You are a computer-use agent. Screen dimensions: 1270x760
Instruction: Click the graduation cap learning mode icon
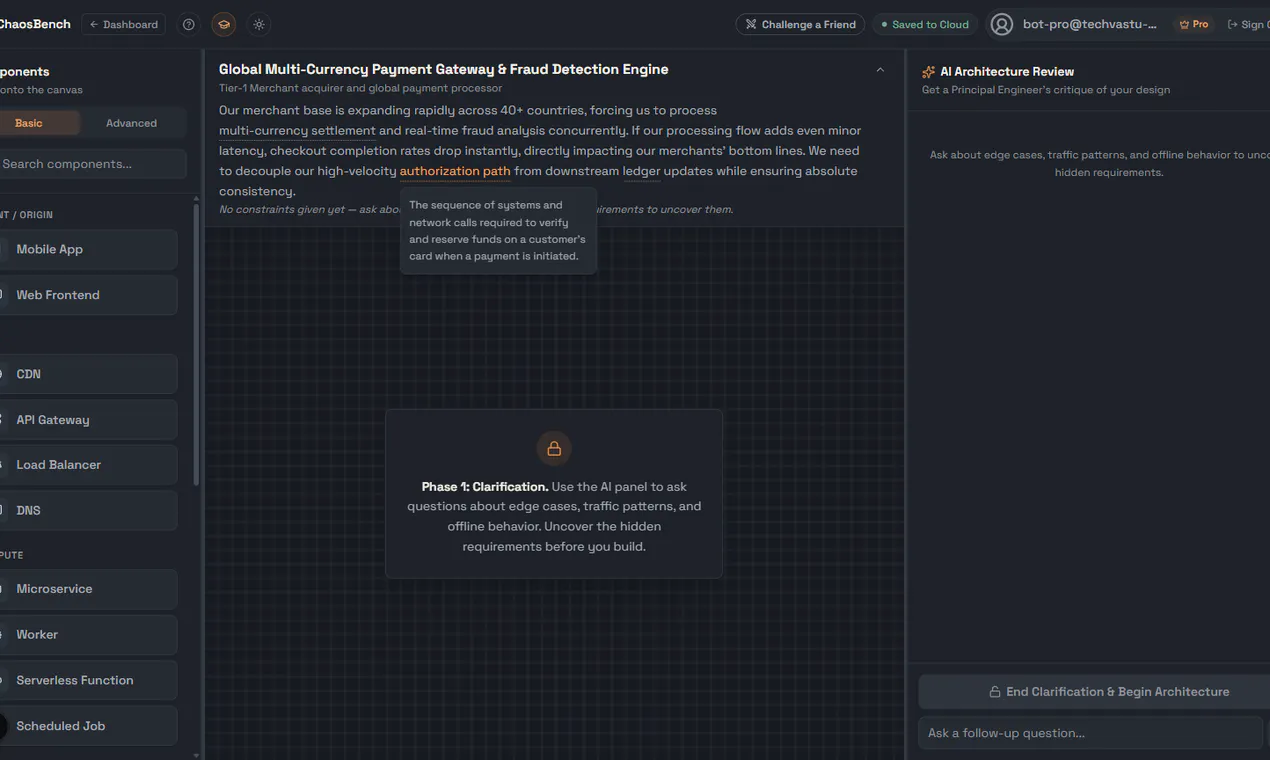224,24
